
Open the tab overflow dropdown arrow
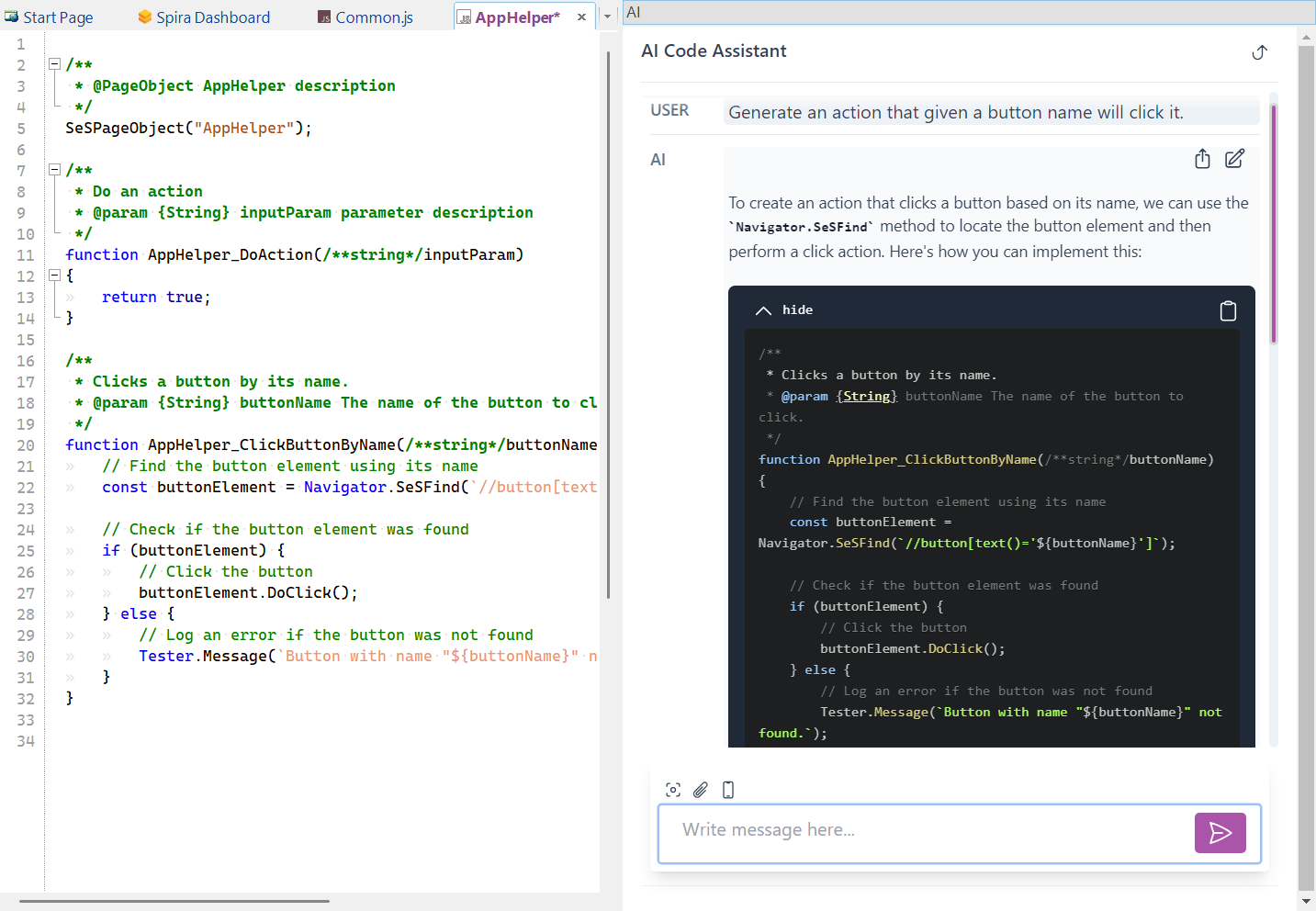(x=605, y=16)
